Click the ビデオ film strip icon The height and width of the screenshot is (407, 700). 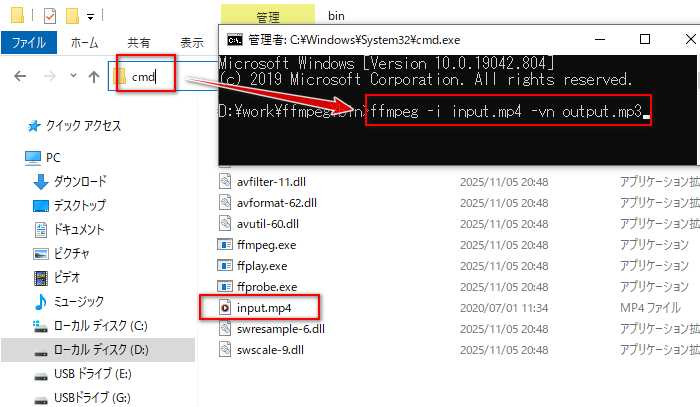41,278
